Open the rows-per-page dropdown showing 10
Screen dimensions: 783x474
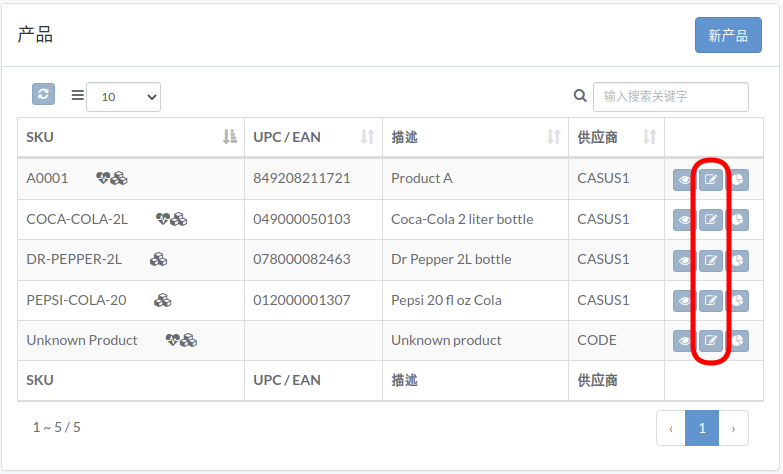(123, 97)
